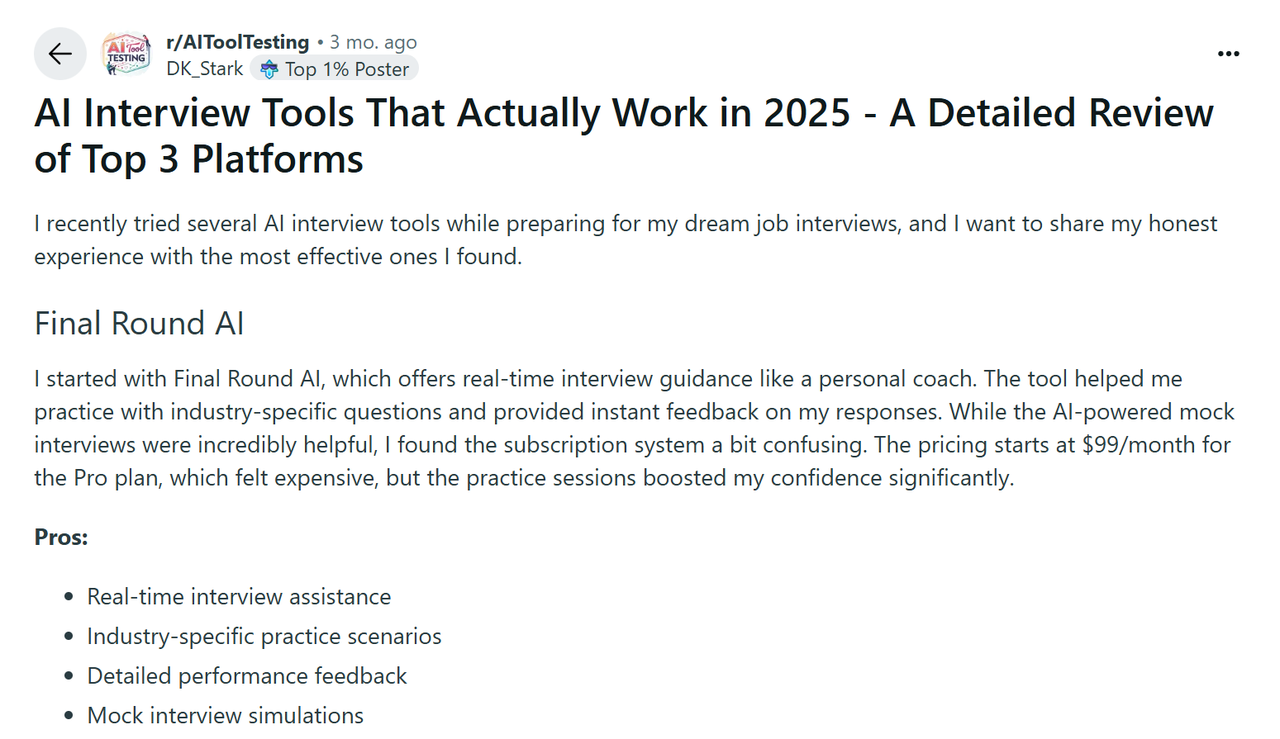Select the "Detailed performance feedback" list item
The height and width of the screenshot is (739, 1280).
247,676
